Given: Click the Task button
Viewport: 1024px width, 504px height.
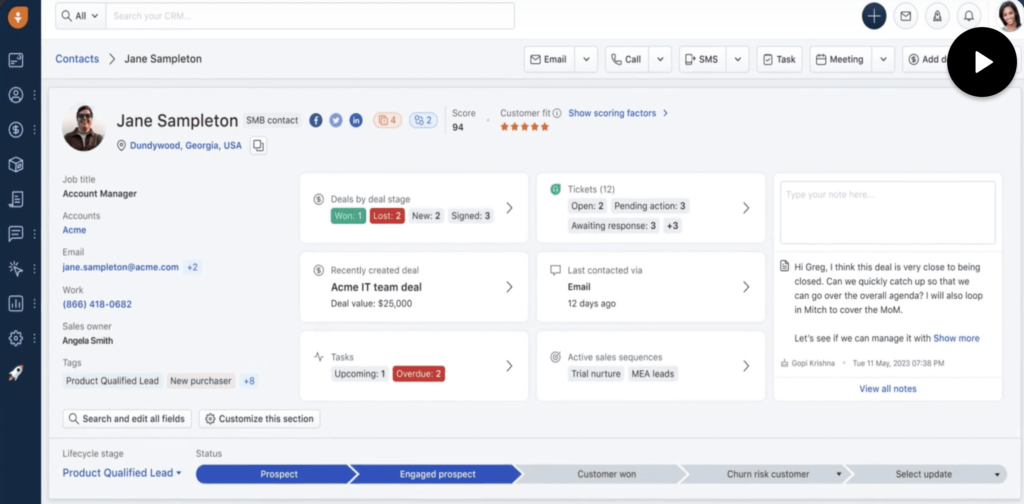Looking at the screenshot, I should point(779,60).
